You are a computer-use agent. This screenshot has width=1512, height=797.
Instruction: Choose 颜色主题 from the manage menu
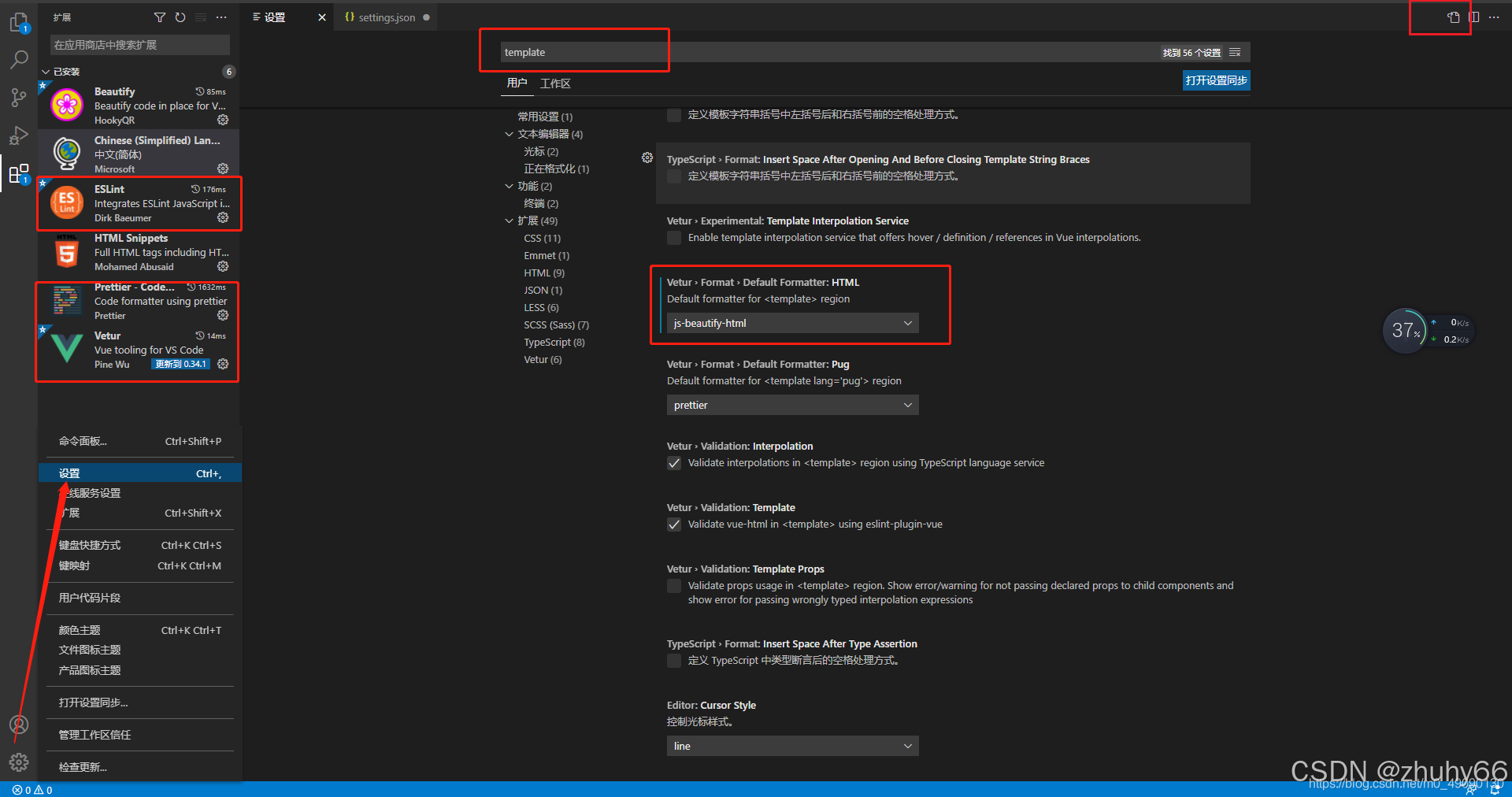(x=140, y=630)
